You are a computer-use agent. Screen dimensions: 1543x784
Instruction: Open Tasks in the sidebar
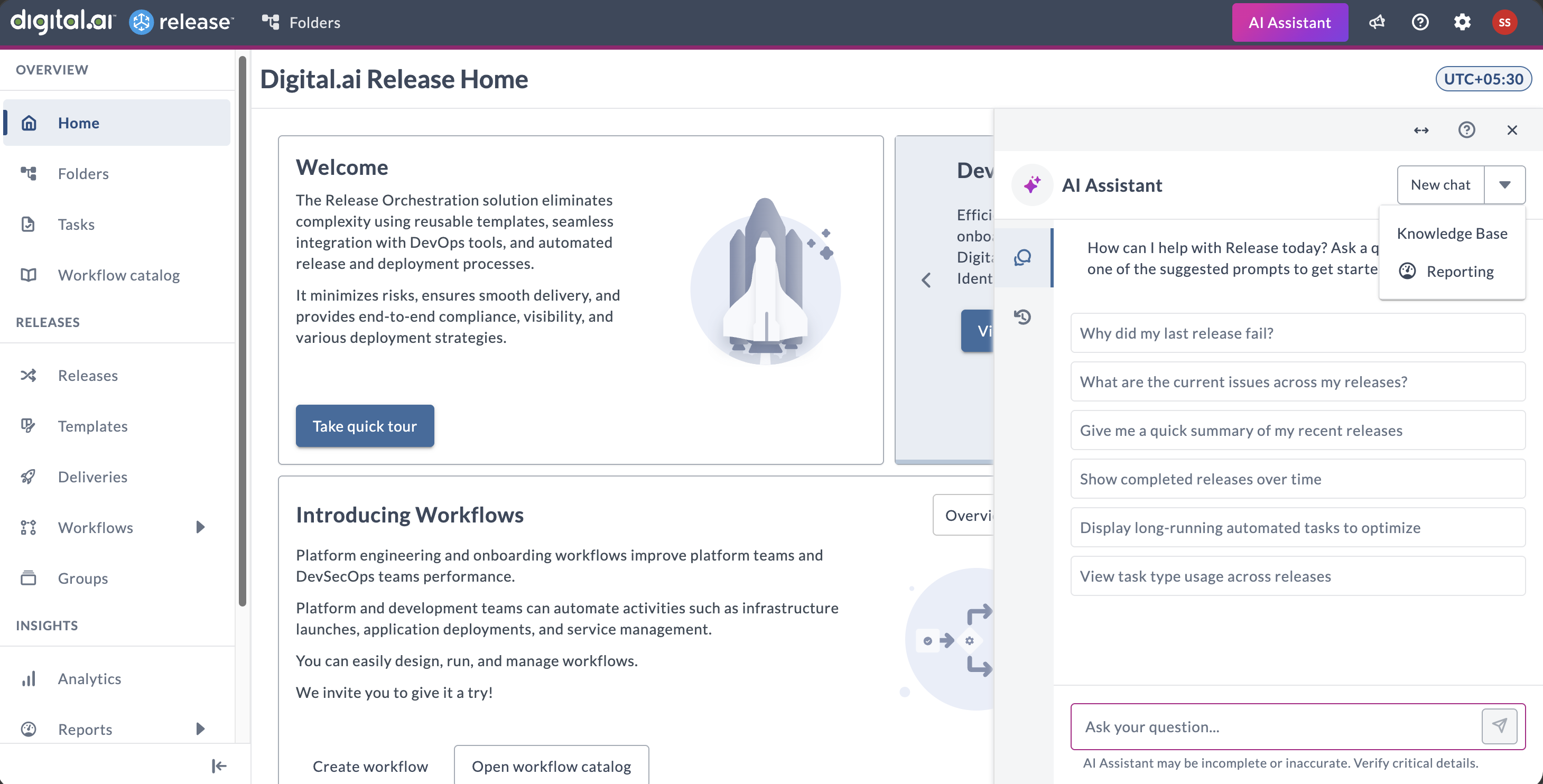tap(117, 224)
